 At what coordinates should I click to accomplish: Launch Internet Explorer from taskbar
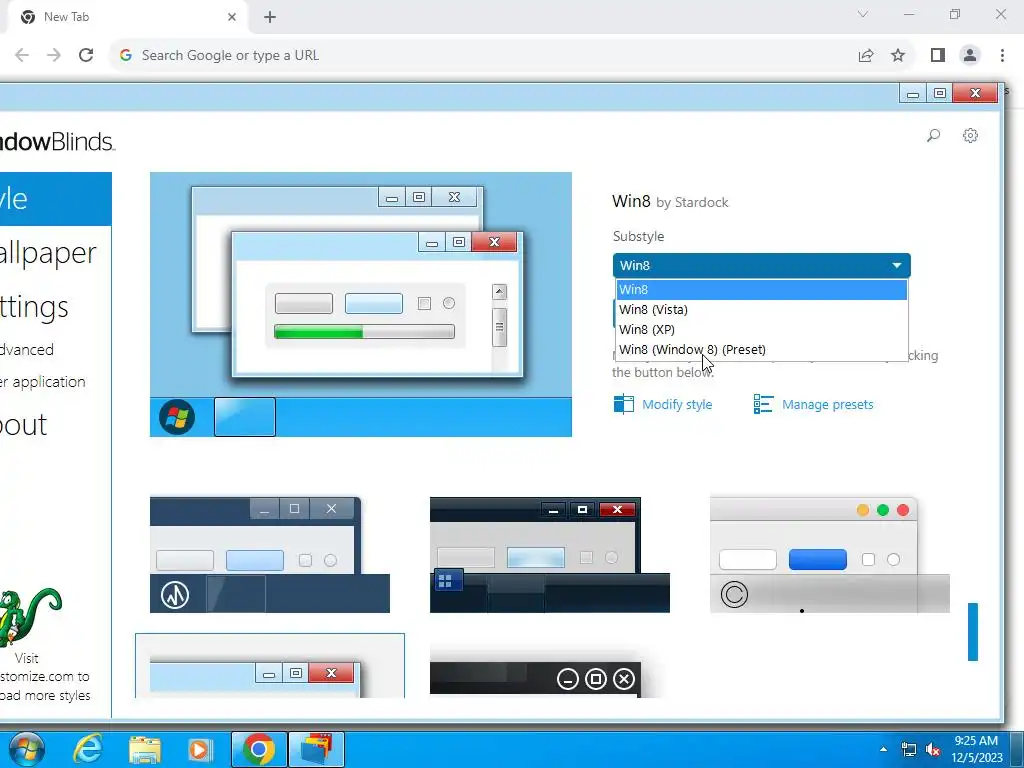[x=87, y=748]
